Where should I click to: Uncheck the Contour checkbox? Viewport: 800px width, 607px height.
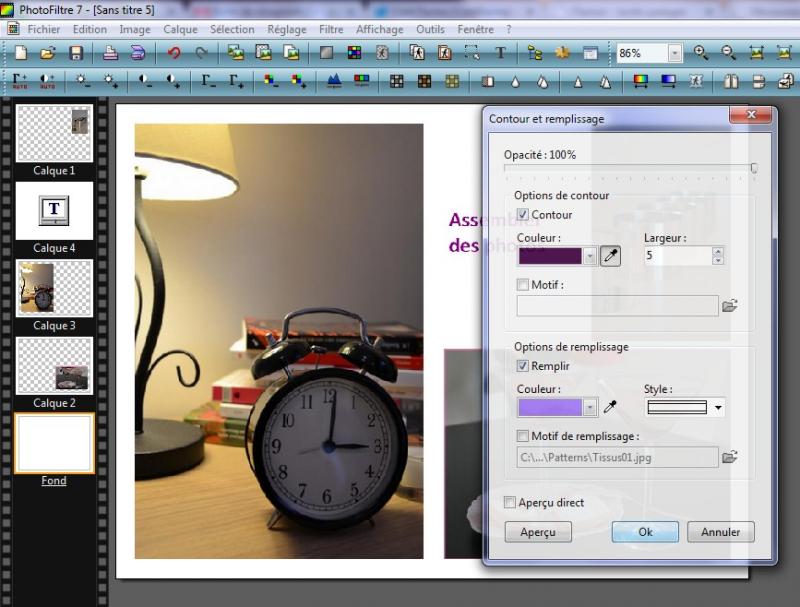click(x=523, y=215)
